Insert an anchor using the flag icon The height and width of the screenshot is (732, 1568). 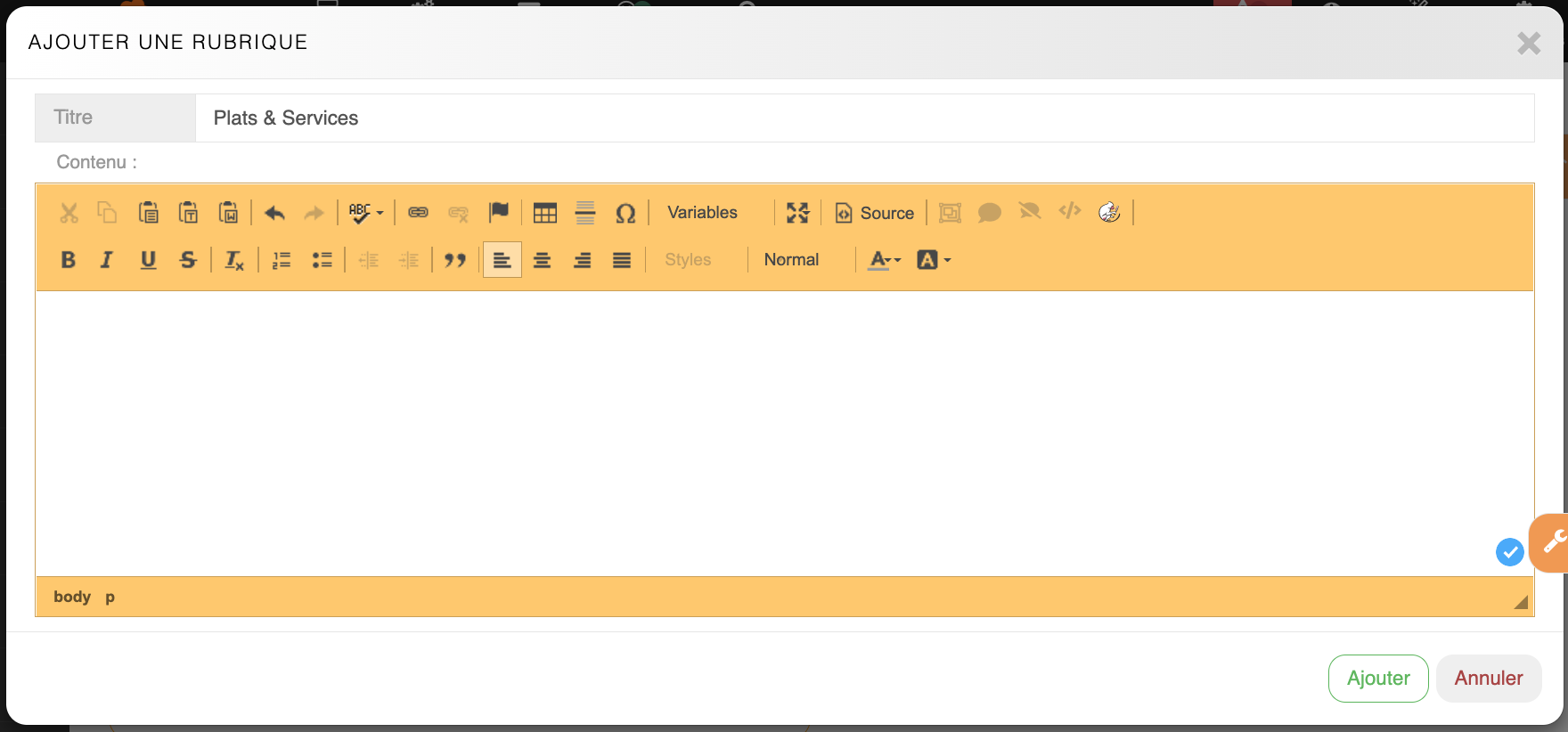click(499, 212)
